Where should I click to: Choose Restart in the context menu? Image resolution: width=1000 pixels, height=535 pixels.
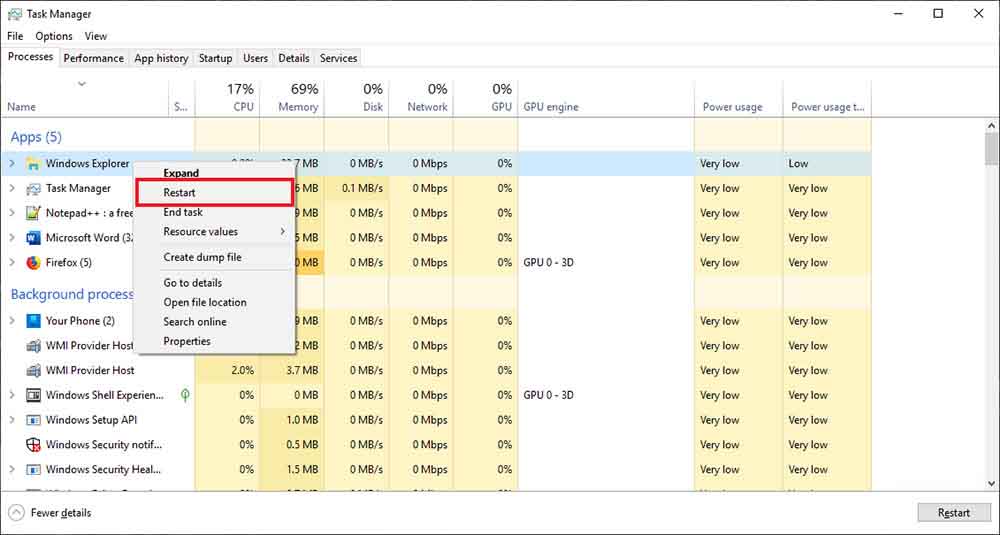click(215, 193)
